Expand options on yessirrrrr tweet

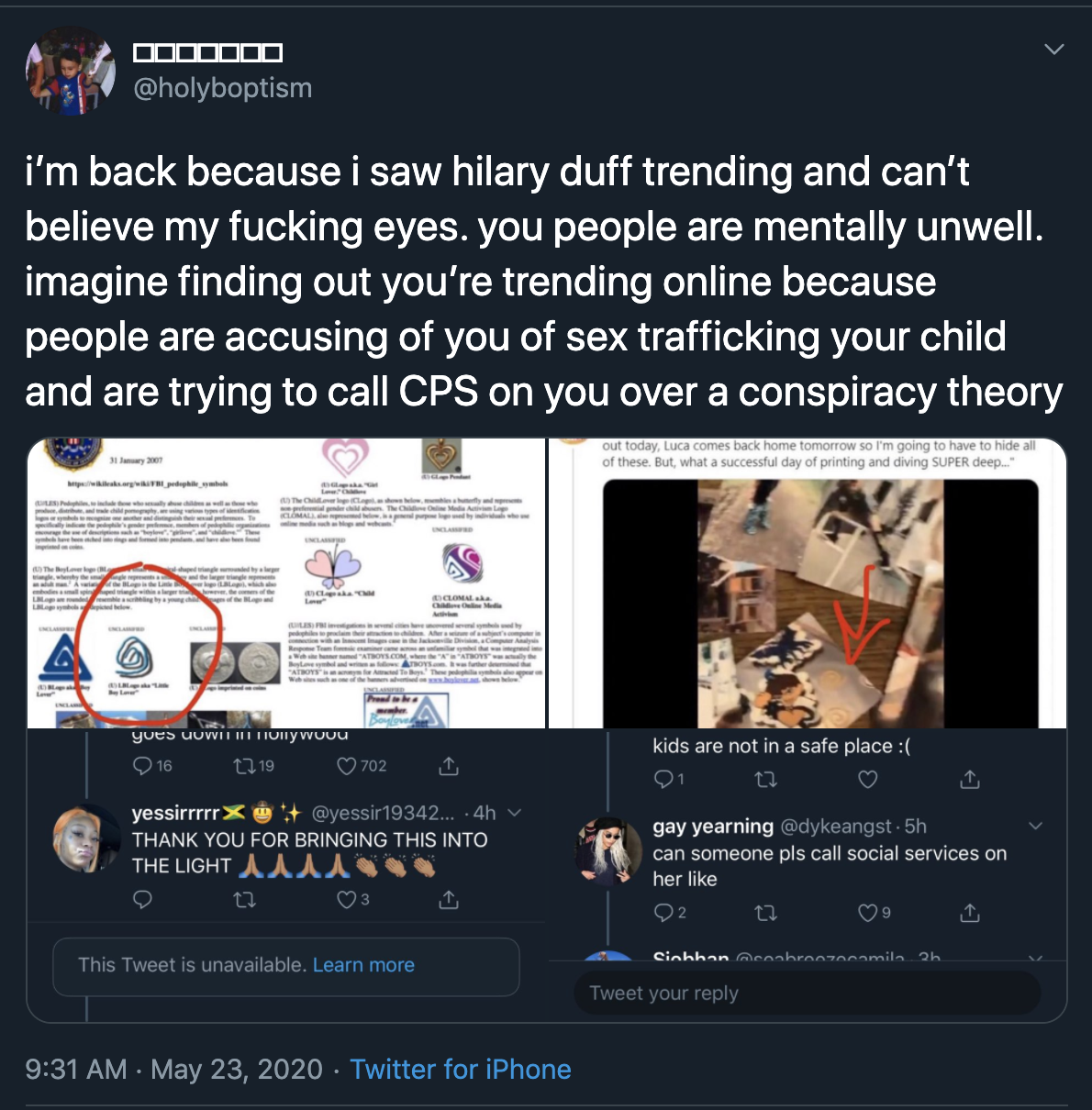(515, 813)
